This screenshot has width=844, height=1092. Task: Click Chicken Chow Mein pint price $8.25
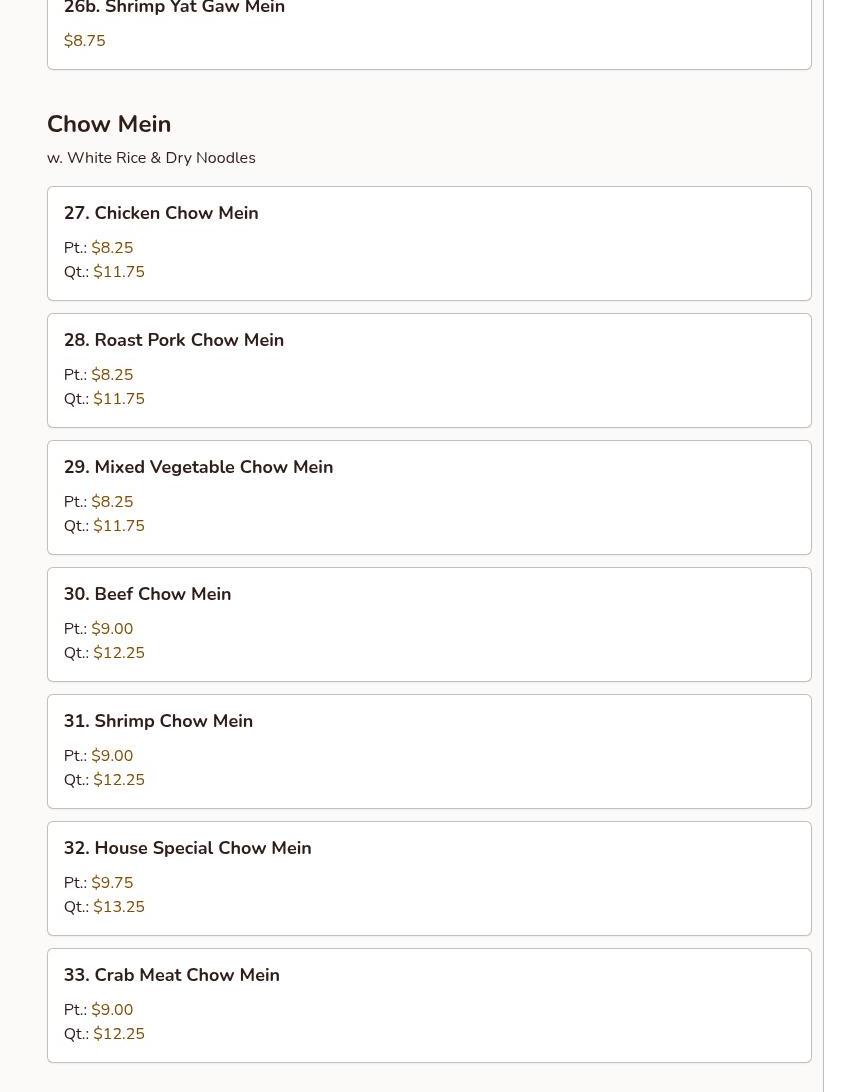pyautogui.click(x=112, y=248)
